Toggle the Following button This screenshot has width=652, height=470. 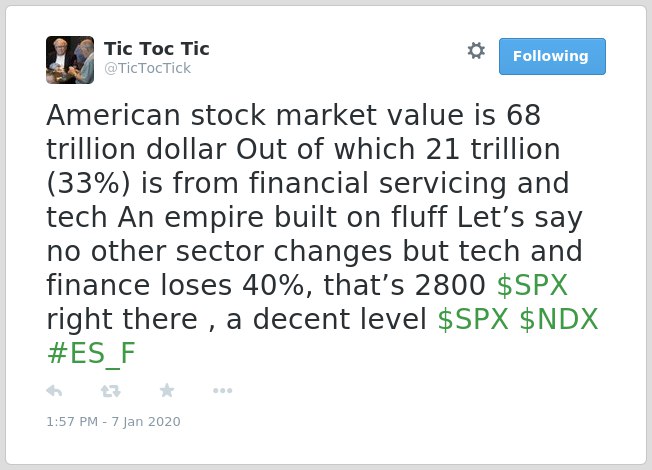click(552, 56)
